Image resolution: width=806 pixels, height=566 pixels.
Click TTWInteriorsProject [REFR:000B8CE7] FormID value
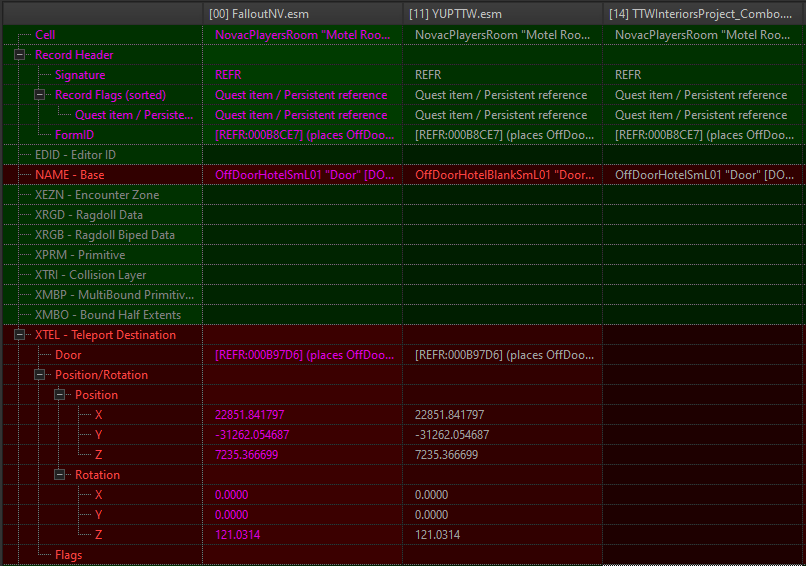(x=704, y=135)
